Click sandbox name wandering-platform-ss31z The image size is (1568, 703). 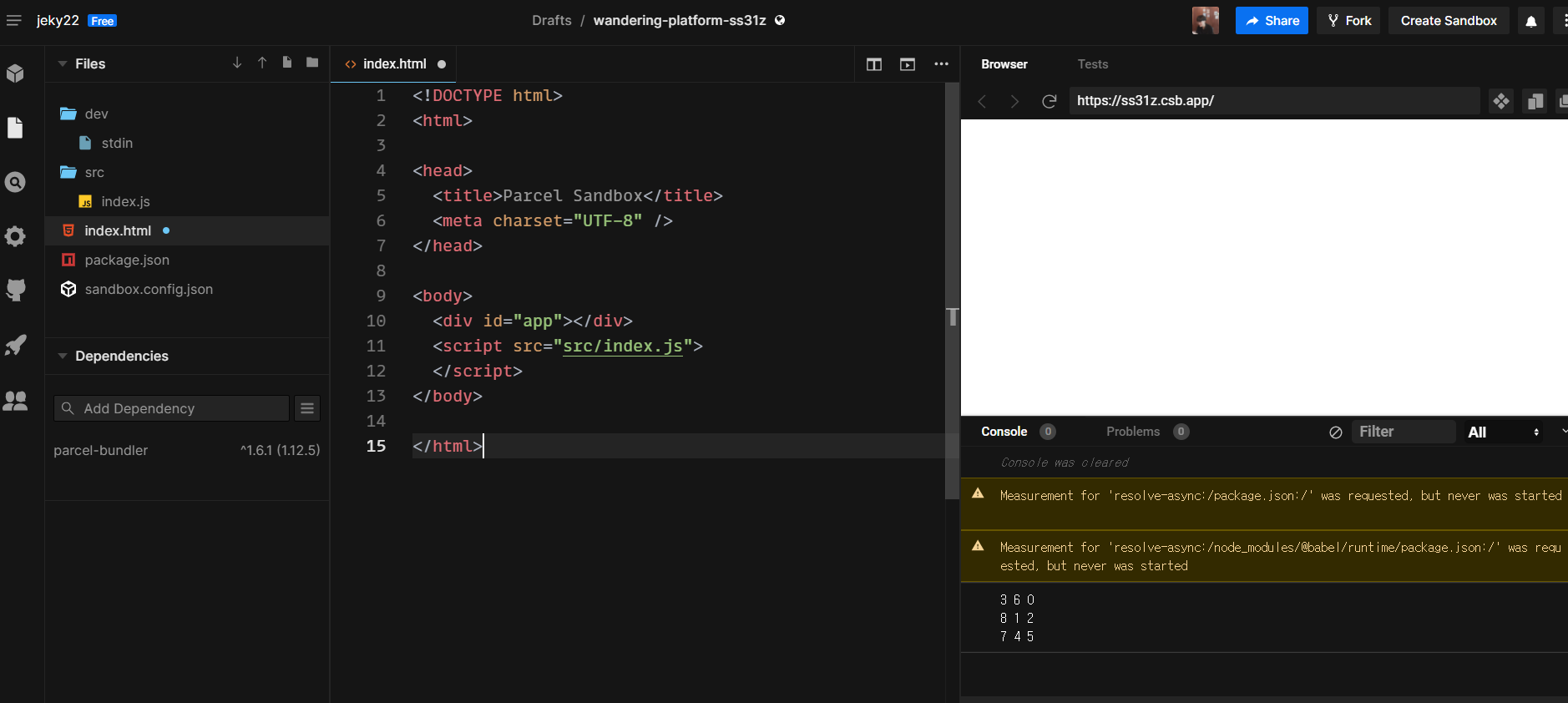pos(680,20)
